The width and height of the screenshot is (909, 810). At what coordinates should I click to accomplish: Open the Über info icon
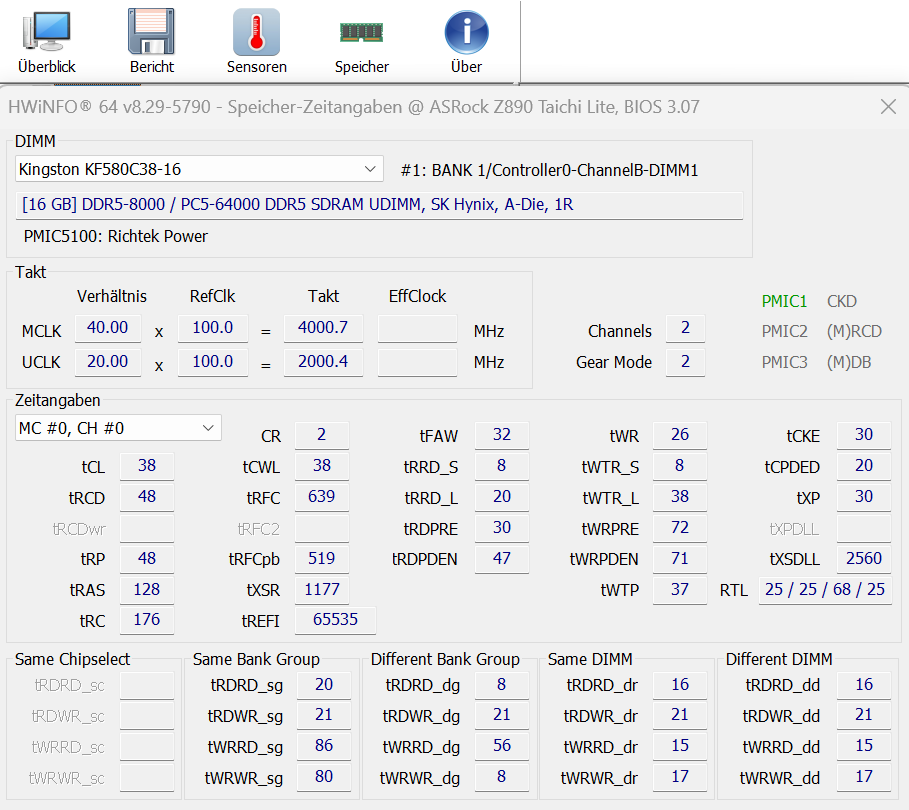click(466, 42)
